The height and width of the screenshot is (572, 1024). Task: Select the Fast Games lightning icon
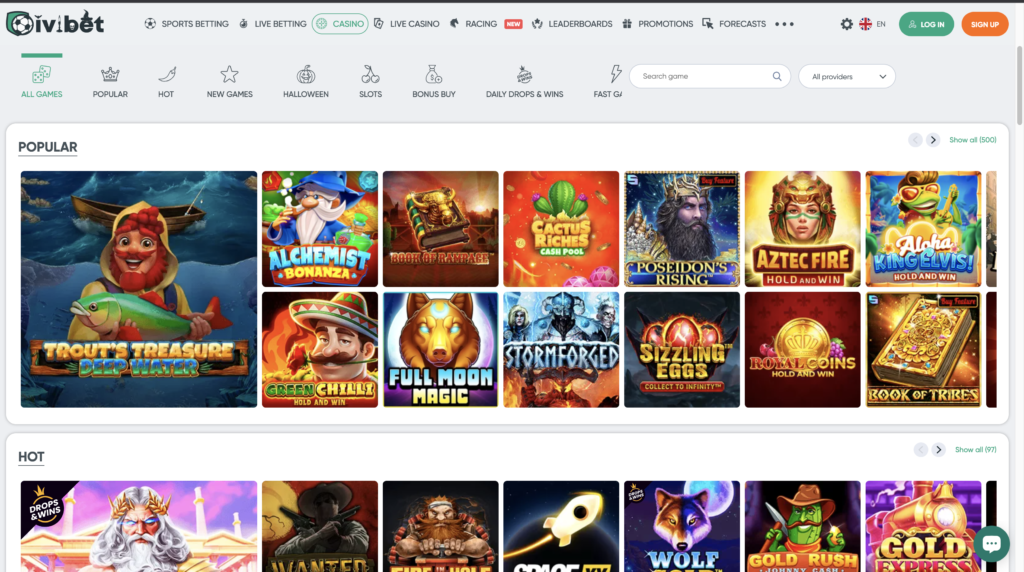[x=615, y=74]
